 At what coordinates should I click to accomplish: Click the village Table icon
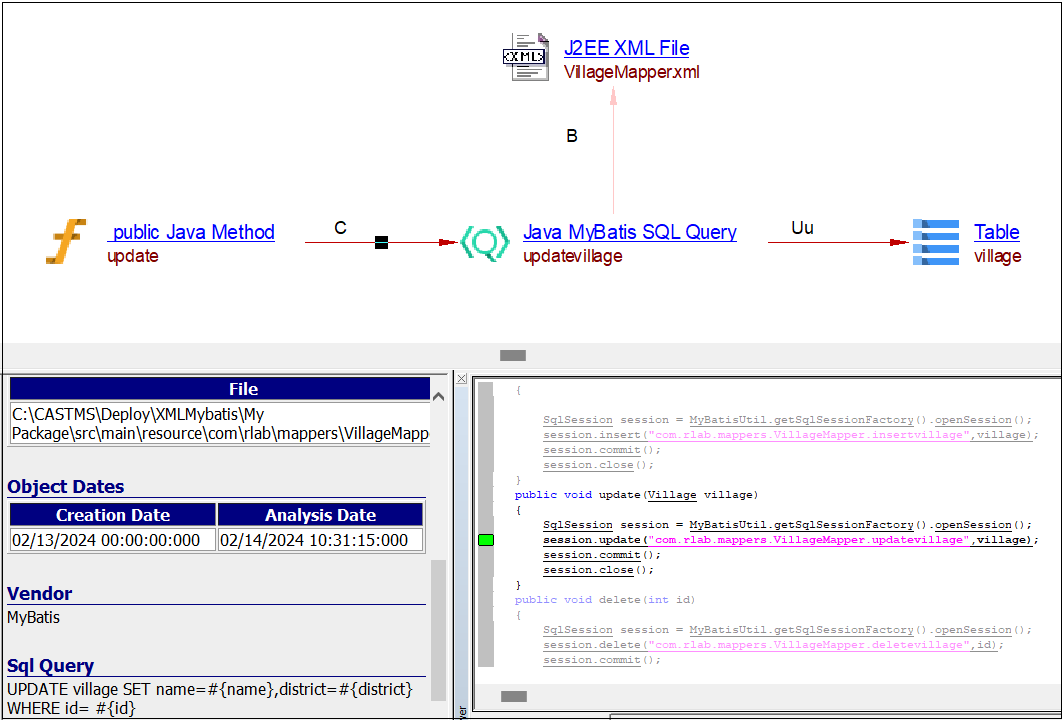(x=936, y=242)
